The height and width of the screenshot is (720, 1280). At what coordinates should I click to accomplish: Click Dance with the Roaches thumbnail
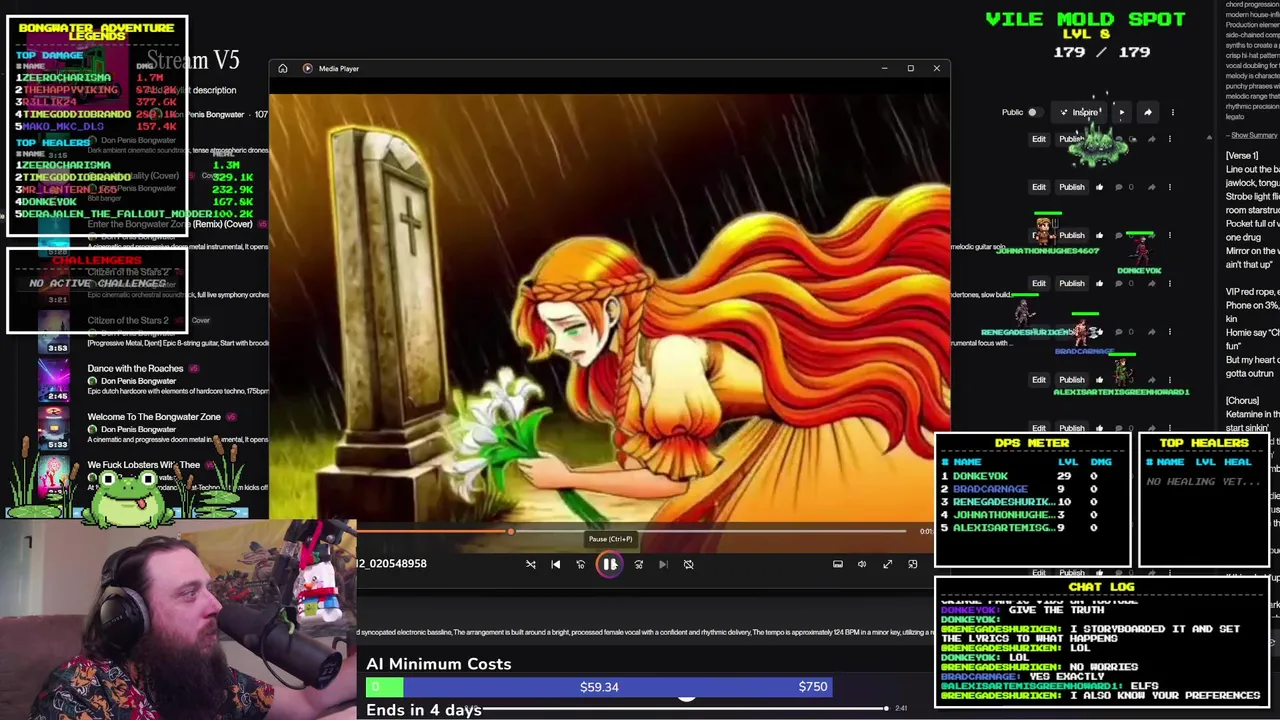tap(54, 379)
